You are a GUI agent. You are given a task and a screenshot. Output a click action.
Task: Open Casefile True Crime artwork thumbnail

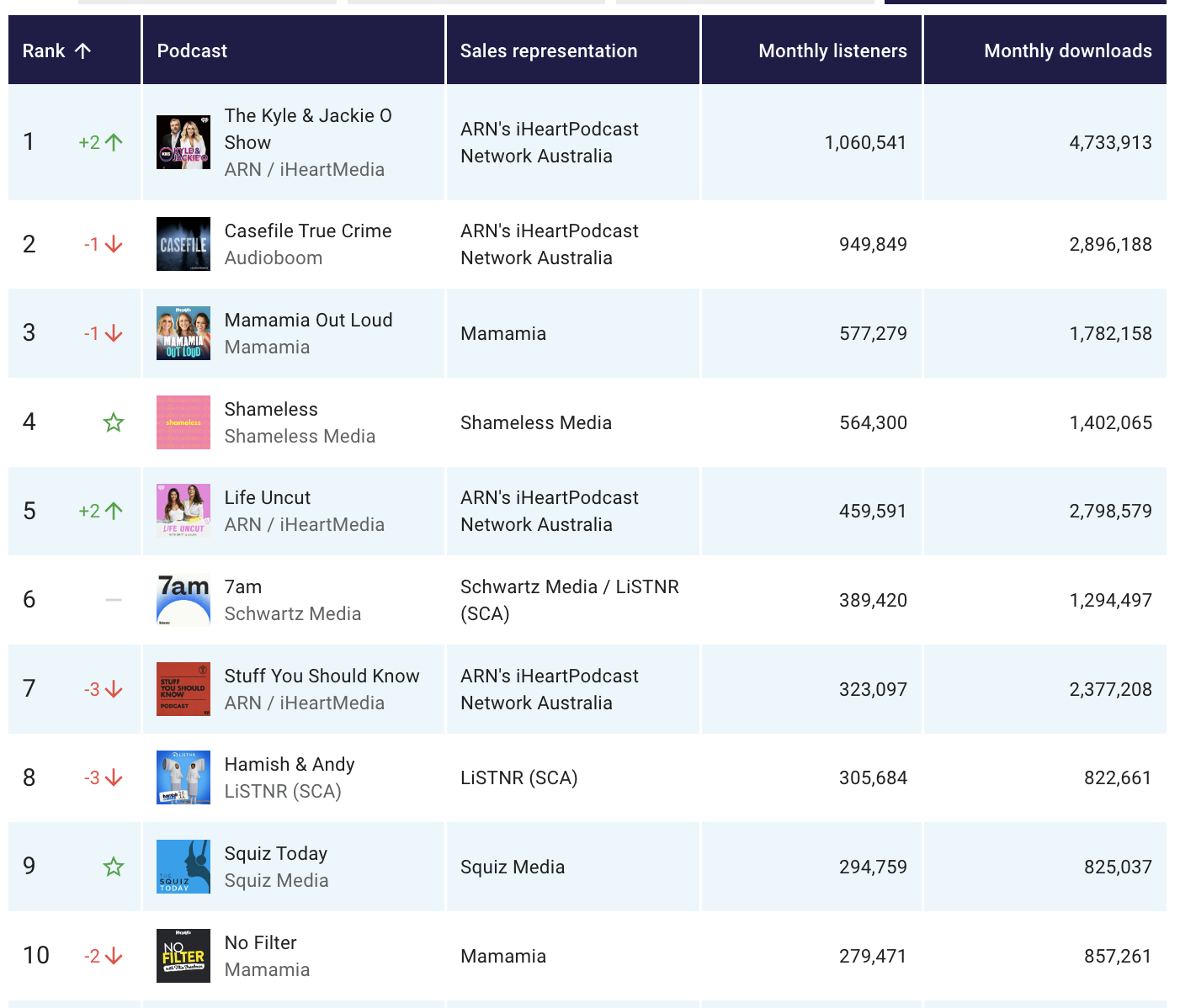click(183, 244)
